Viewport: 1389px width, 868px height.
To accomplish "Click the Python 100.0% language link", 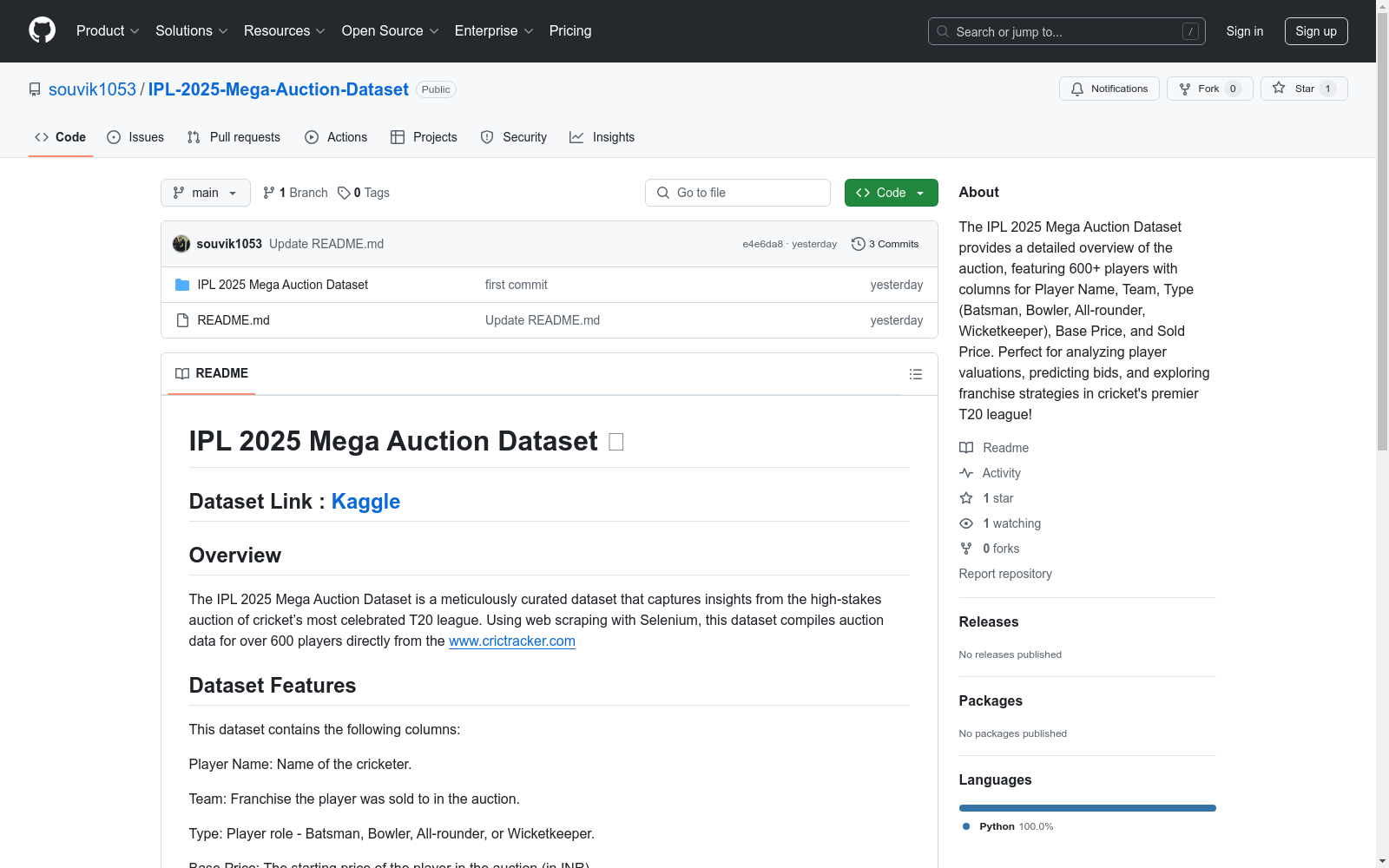I will click(x=1008, y=826).
